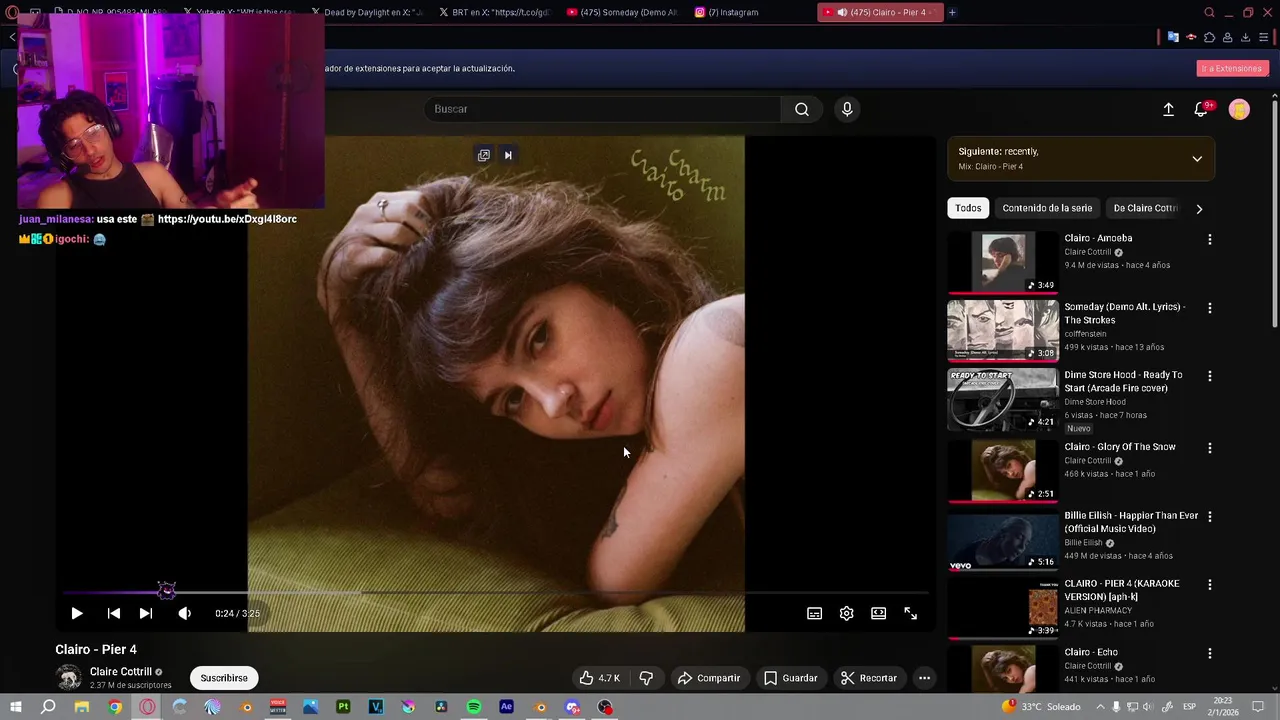Open After Effects from the taskbar
This screenshot has width=1280, height=720.
506,707
